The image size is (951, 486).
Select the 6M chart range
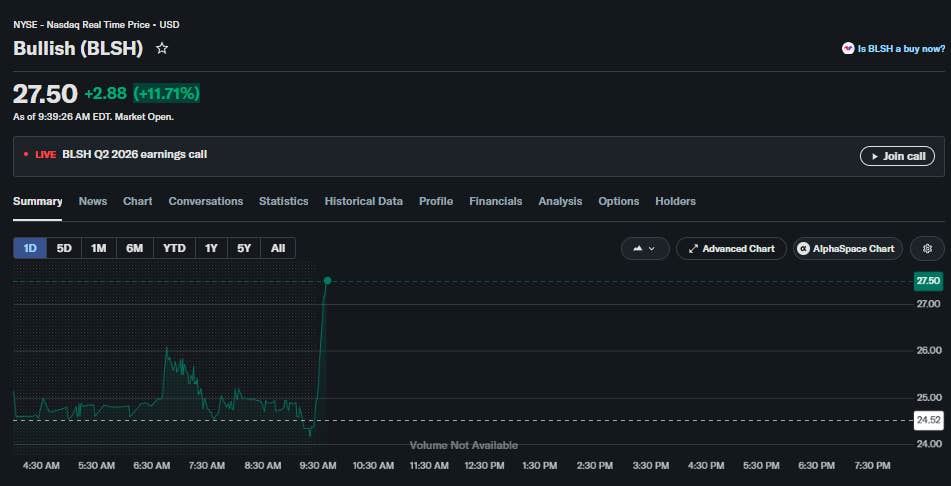134,248
